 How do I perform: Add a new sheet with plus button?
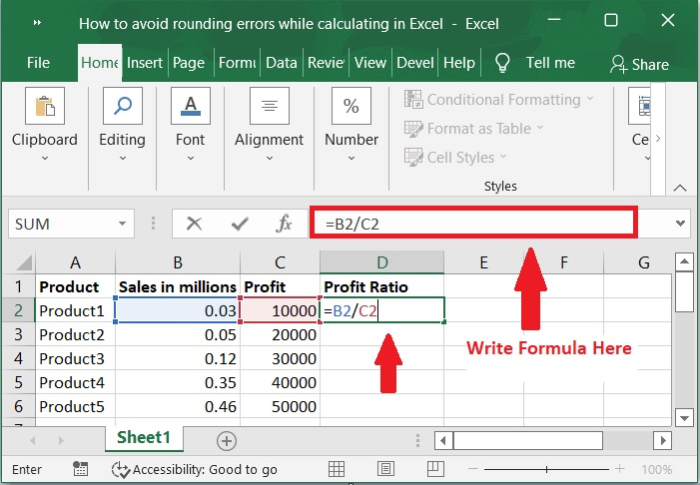(x=226, y=441)
